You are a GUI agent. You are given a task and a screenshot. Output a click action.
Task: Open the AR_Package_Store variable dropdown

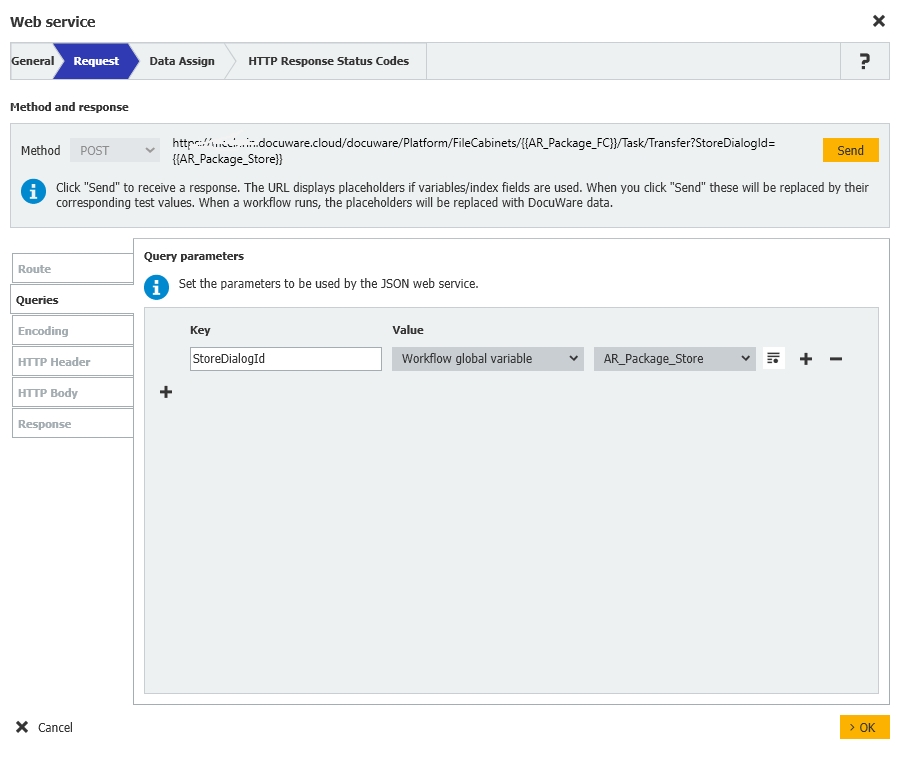(674, 359)
